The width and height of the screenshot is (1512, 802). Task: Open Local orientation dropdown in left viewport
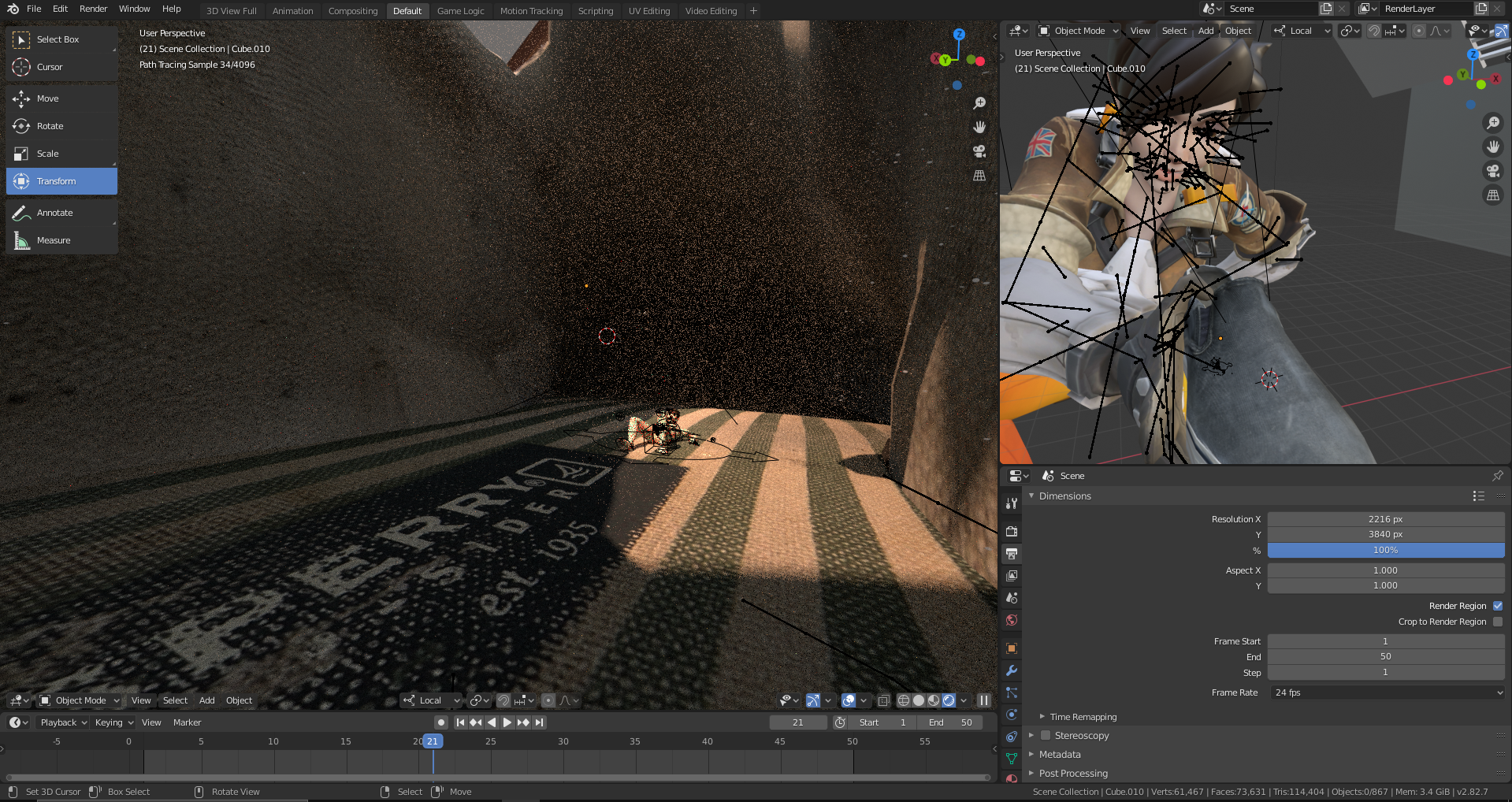point(431,700)
